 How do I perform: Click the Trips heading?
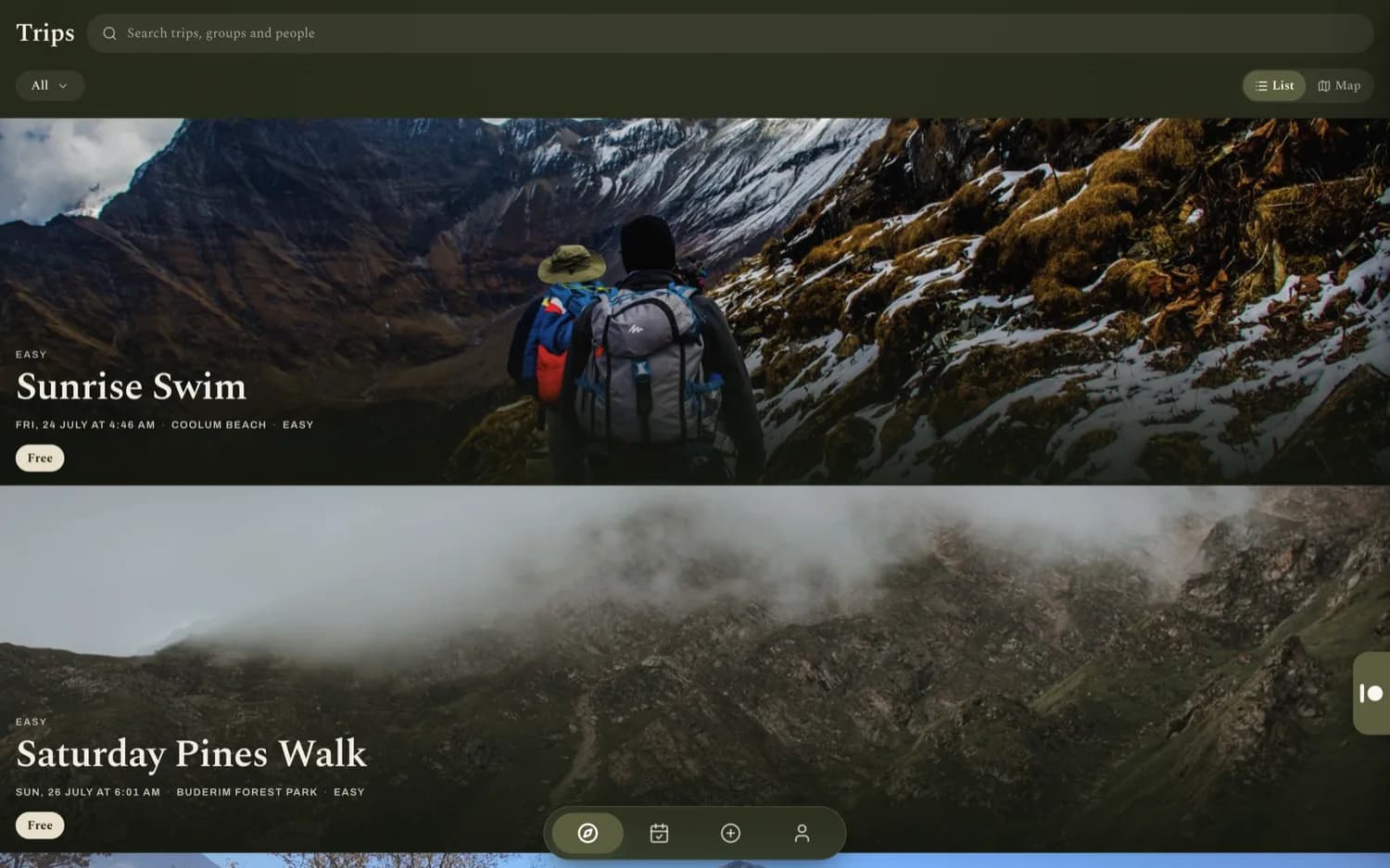click(45, 32)
